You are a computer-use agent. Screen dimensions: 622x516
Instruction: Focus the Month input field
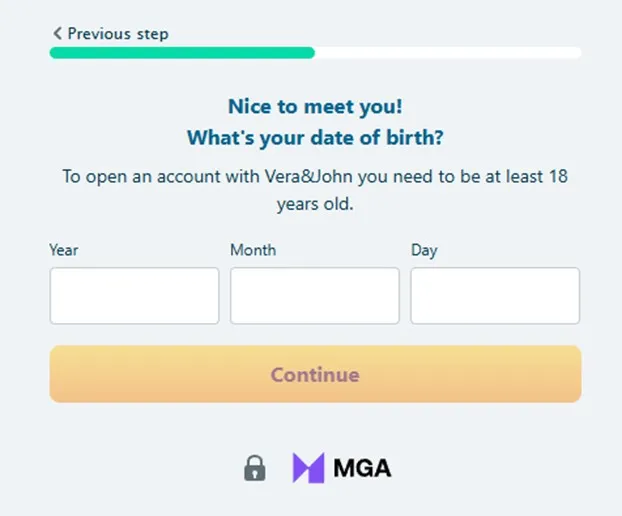click(x=314, y=296)
